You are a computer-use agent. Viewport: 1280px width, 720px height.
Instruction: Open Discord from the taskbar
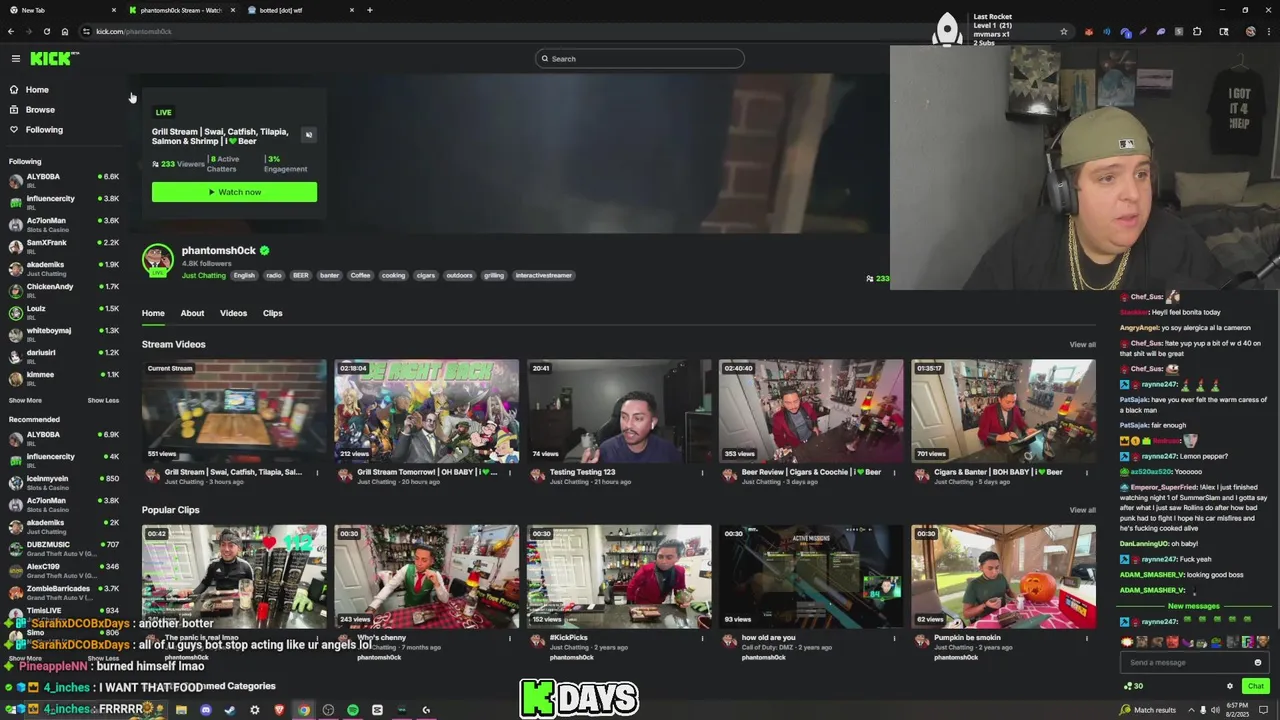(x=206, y=710)
